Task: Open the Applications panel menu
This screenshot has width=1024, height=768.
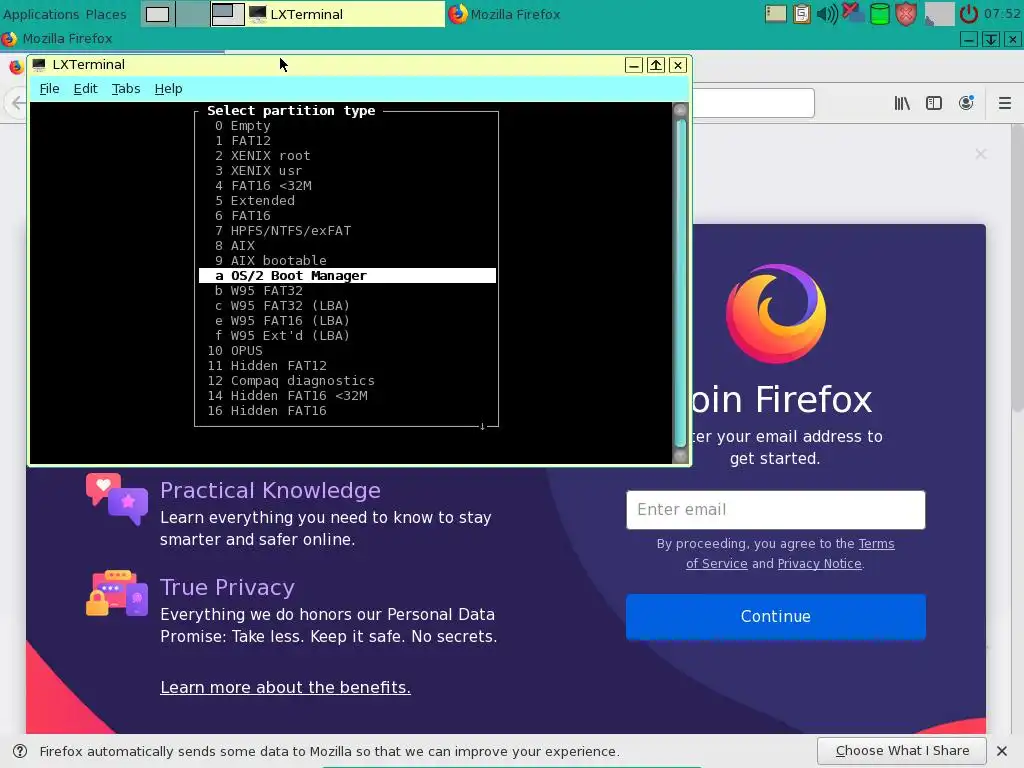Action: pyautogui.click(x=40, y=14)
